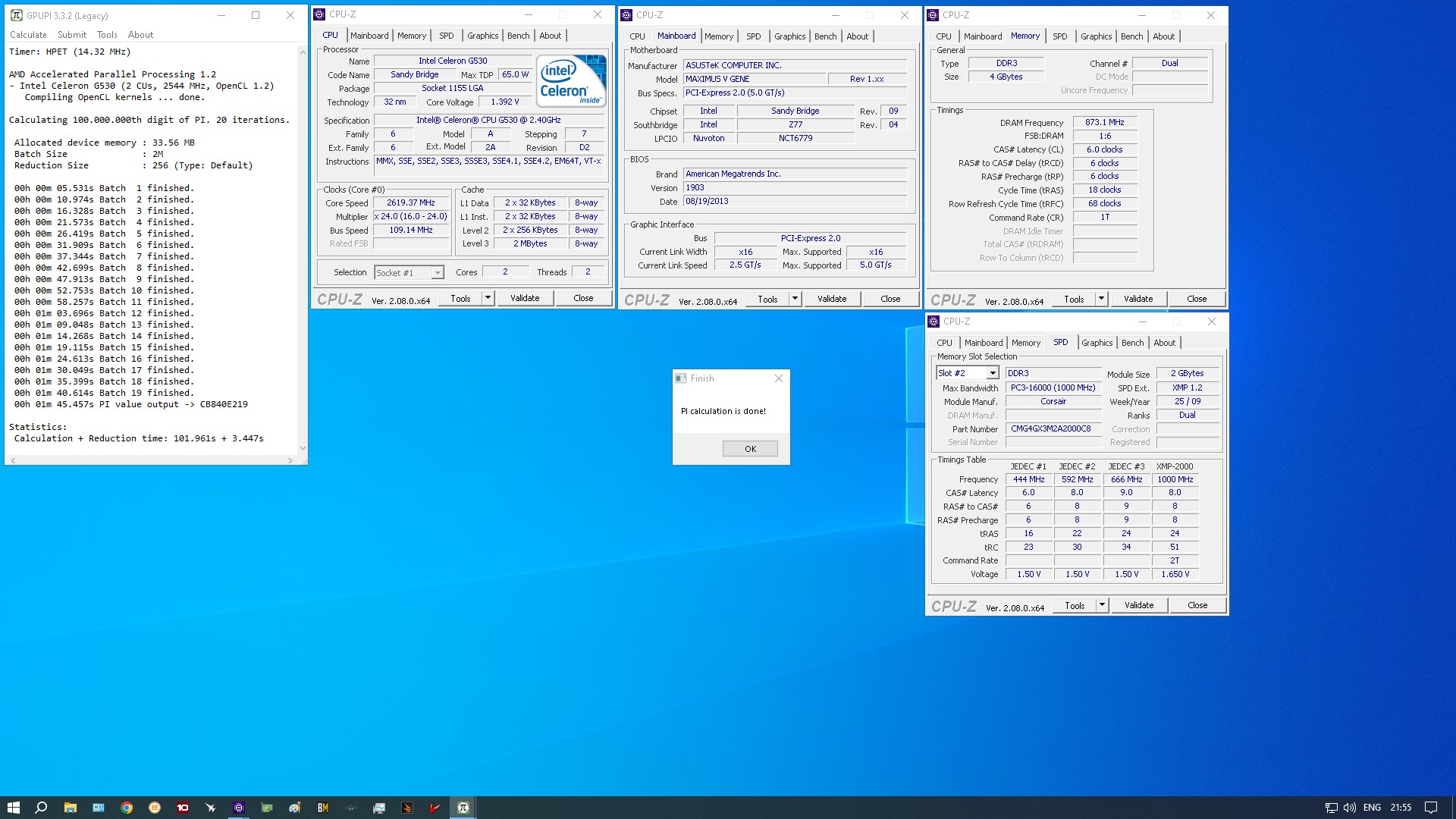This screenshot has height=819, width=1456.
Task: Open the network tray icon
Action: [1331, 808]
